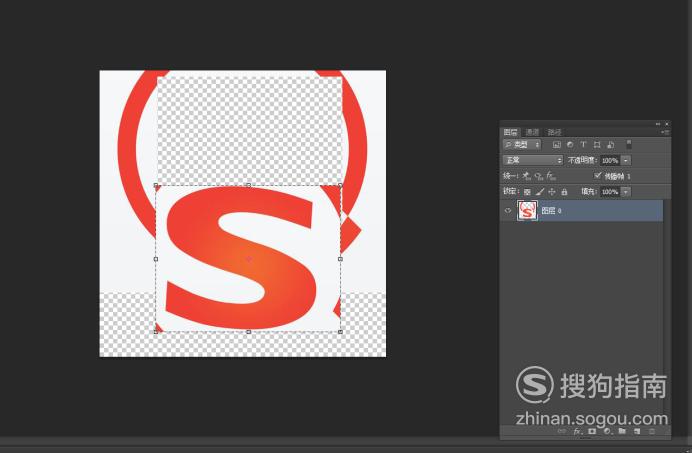This screenshot has width=692, height=453.
Task: Lock all with padlock icon
Action: coord(564,192)
